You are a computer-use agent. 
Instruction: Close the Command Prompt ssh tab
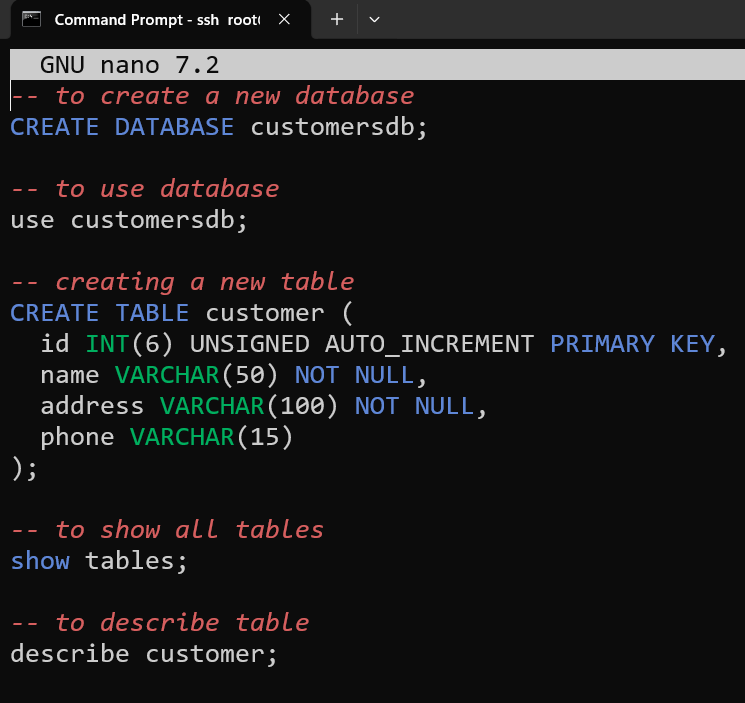[283, 19]
